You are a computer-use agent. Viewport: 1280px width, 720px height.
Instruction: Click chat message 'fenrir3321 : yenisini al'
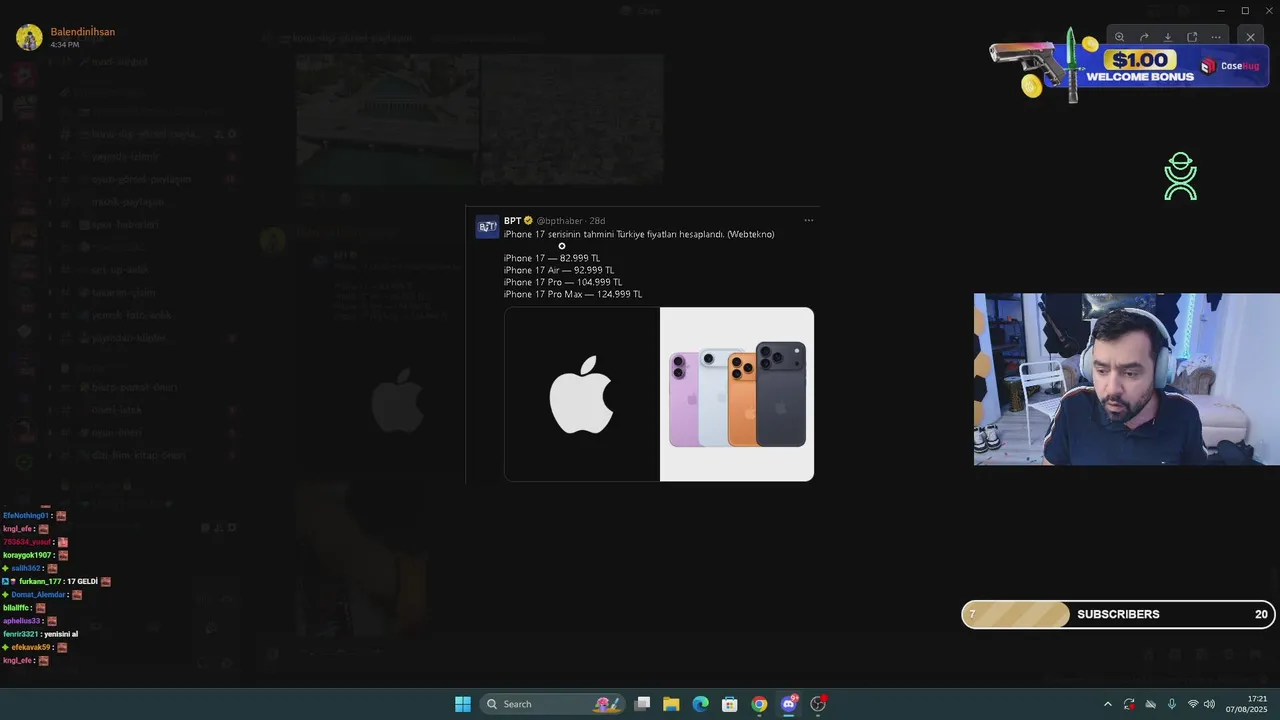point(40,634)
